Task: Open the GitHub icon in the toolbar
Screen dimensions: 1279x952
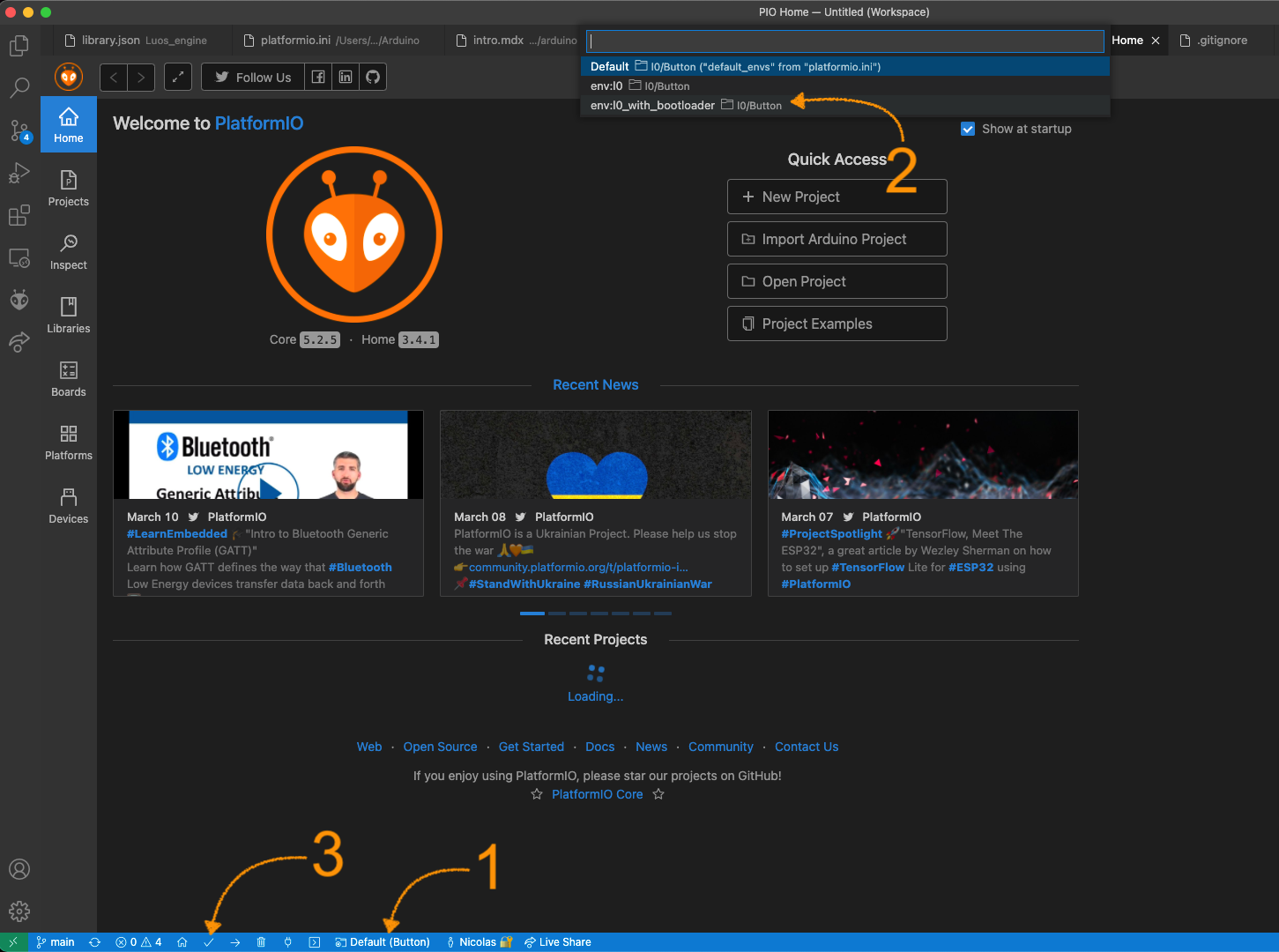Action: tap(373, 78)
